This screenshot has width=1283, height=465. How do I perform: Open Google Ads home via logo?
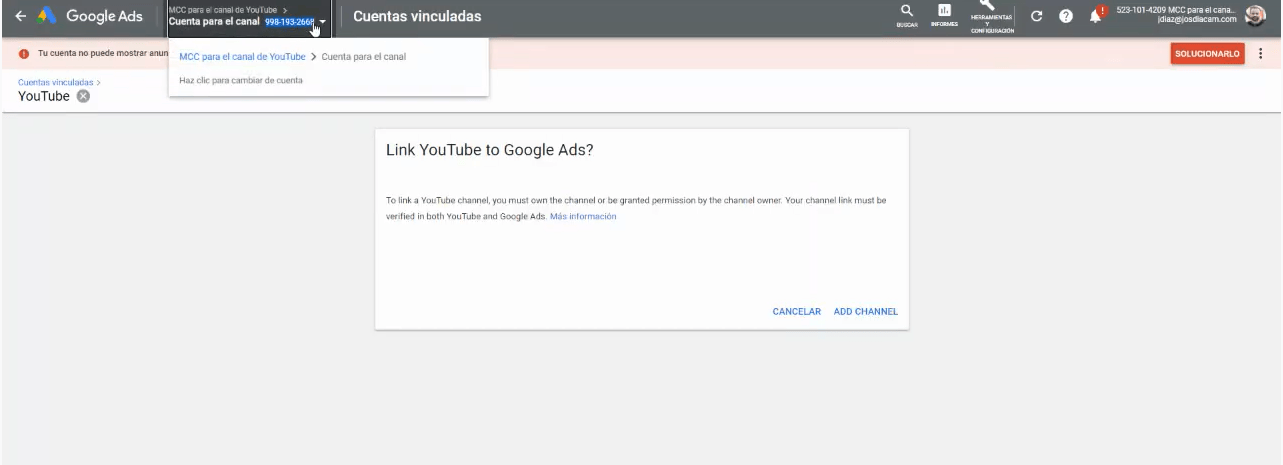(x=90, y=17)
